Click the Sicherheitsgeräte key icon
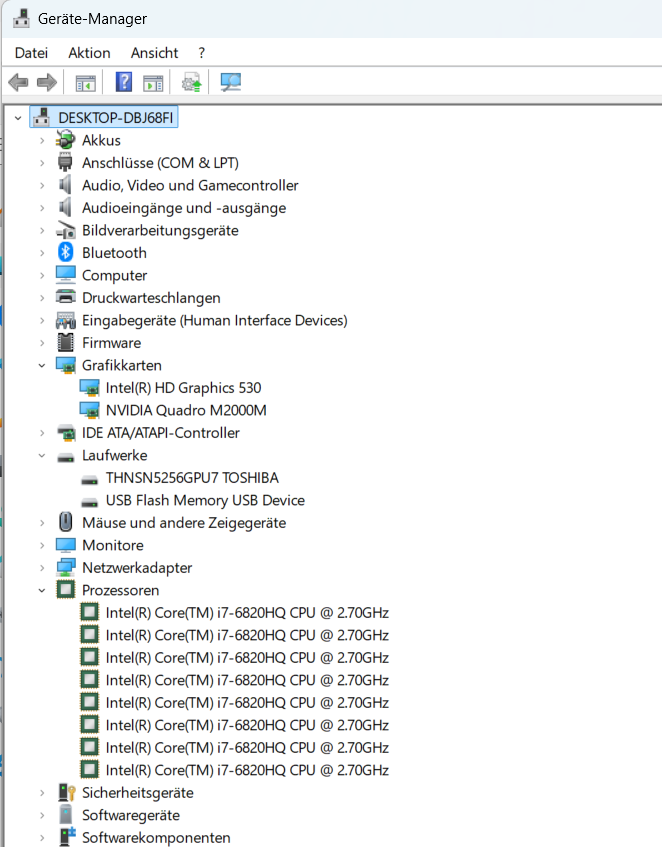The height and width of the screenshot is (847, 662). [x=66, y=792]
